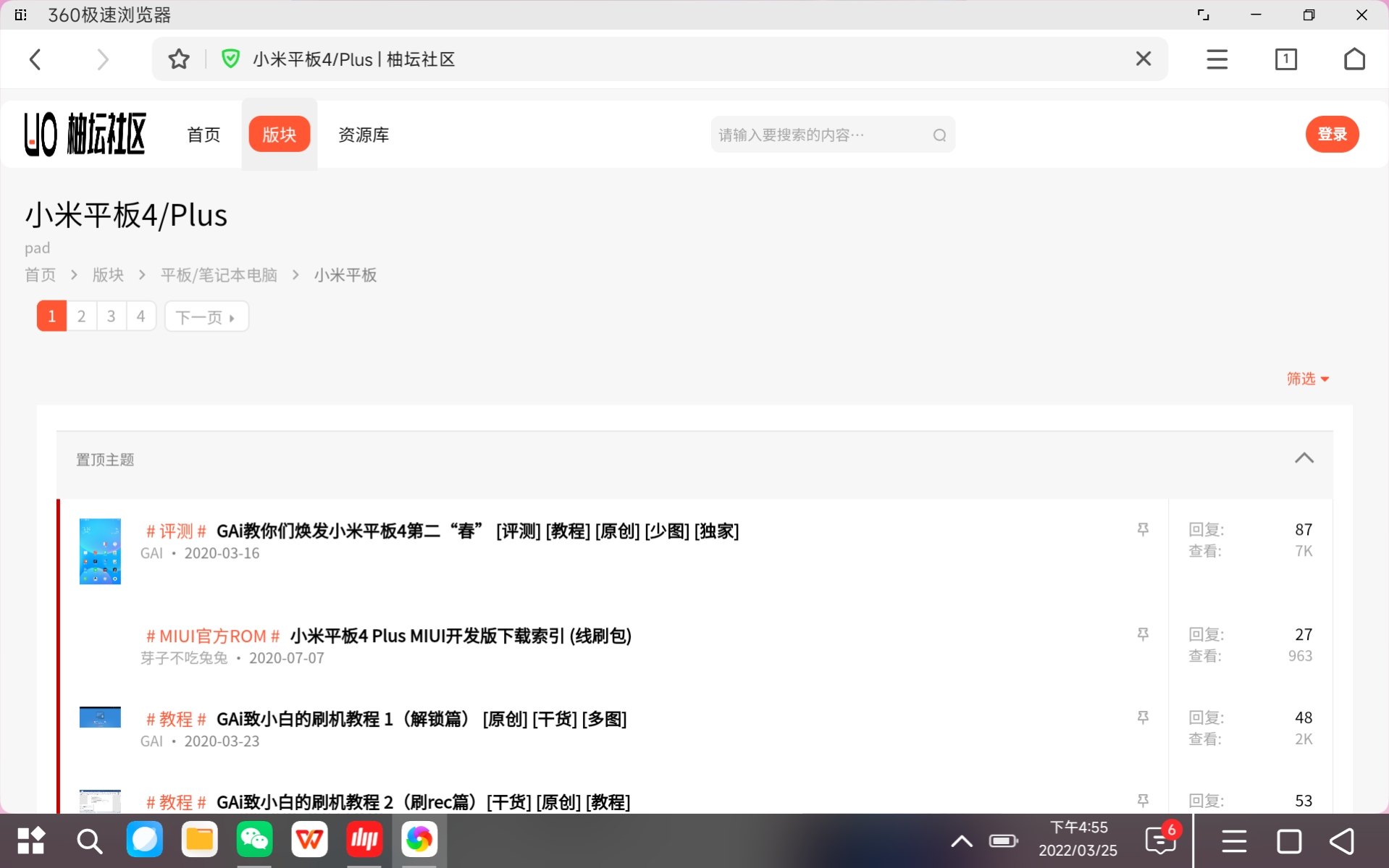Click the pin icon on the 评测 thread
Image resolution: width=1389 pixels, height=868 pixels.
tap(1143, 530)
